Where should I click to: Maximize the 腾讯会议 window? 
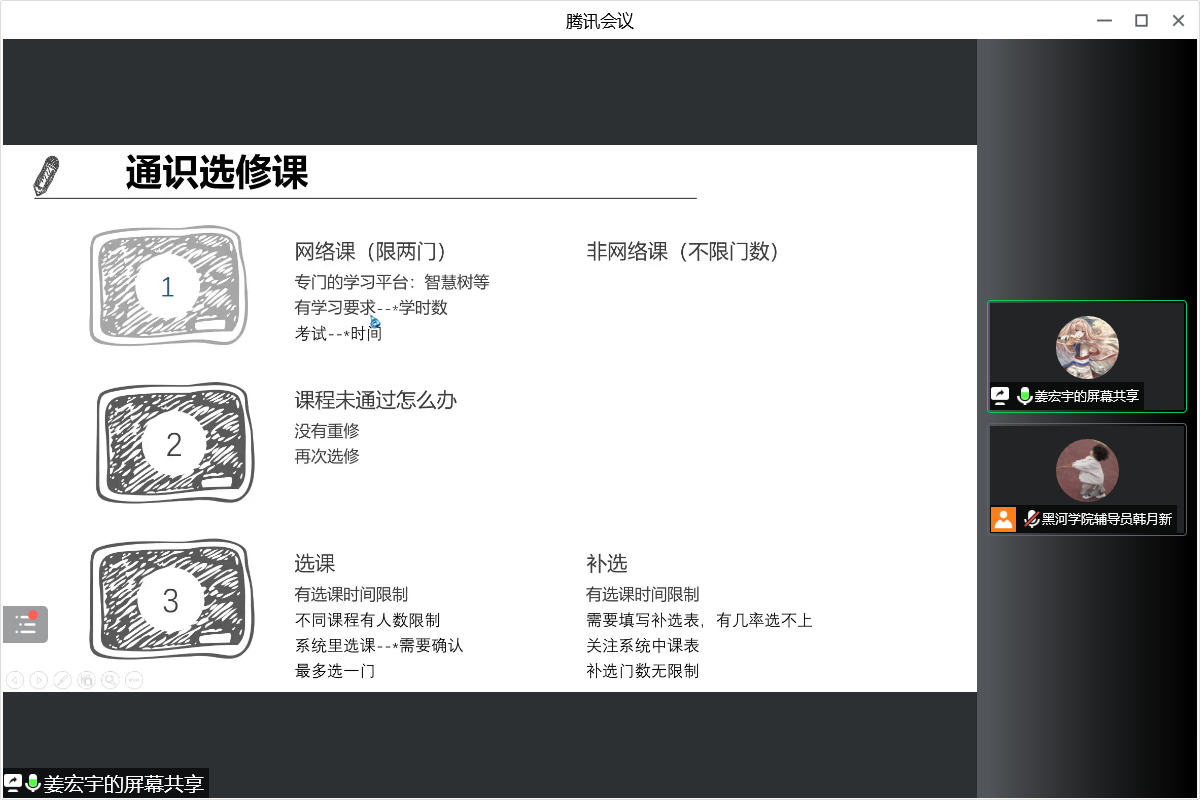[x=1141, y=21]
